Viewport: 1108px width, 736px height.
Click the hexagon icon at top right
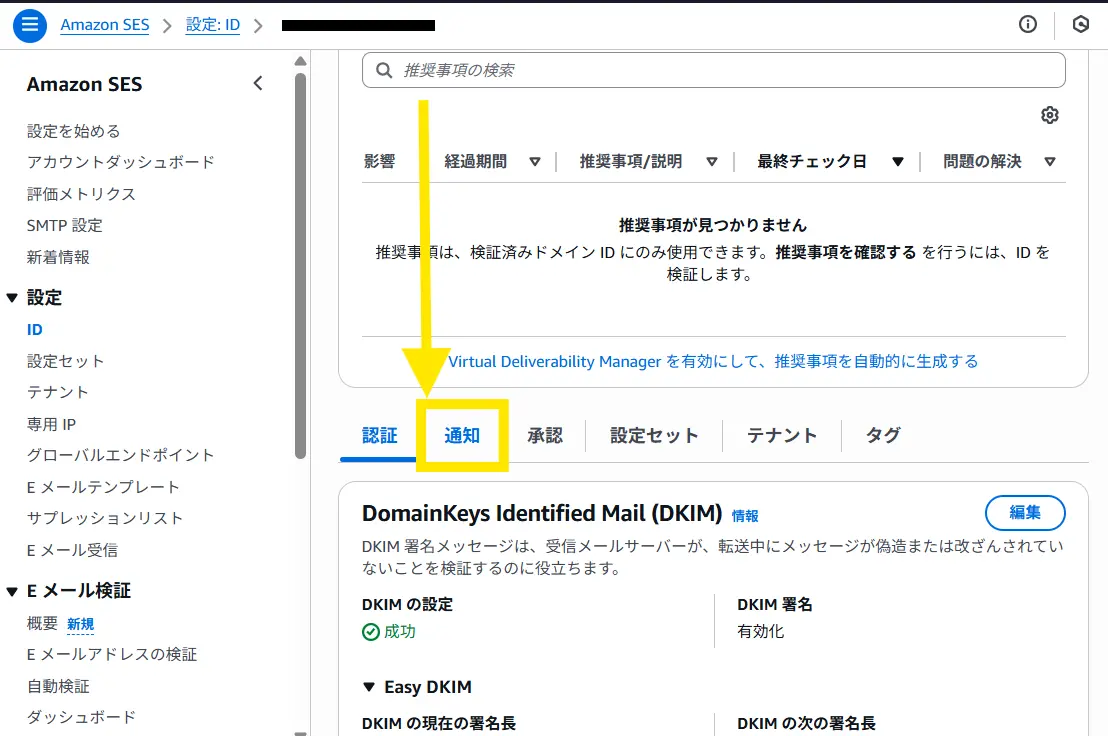click(1081, 25)
